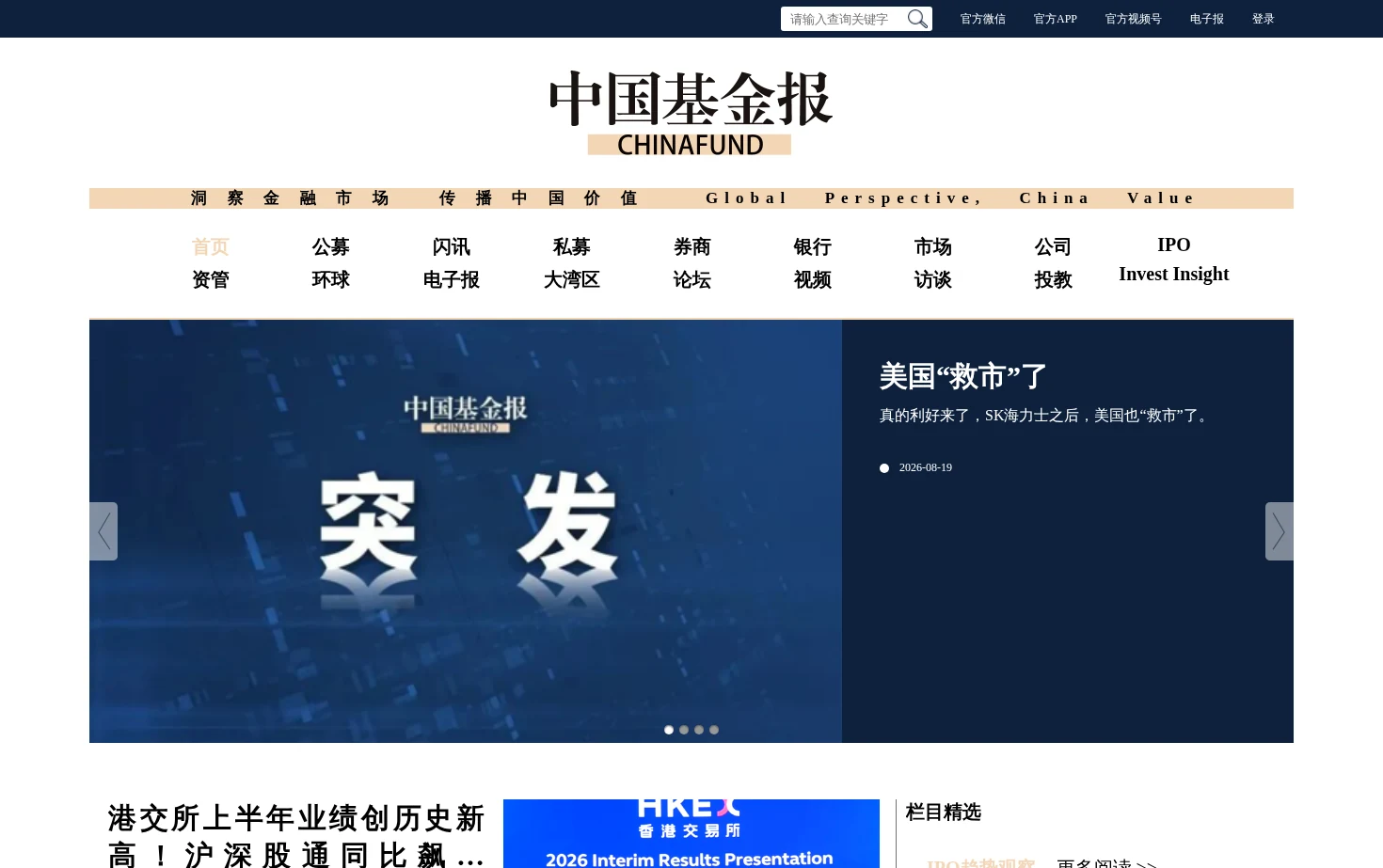Open the 银行 section
Screen dimensions: 1383x868
(x=813, y=246)
